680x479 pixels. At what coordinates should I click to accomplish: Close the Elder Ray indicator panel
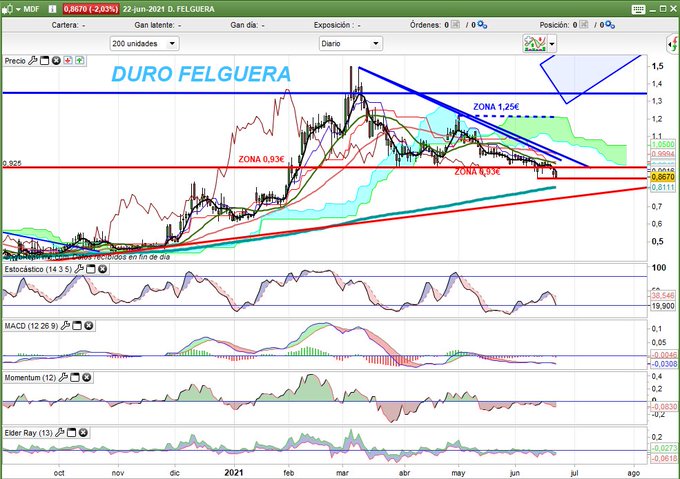[x=83, y=433]
